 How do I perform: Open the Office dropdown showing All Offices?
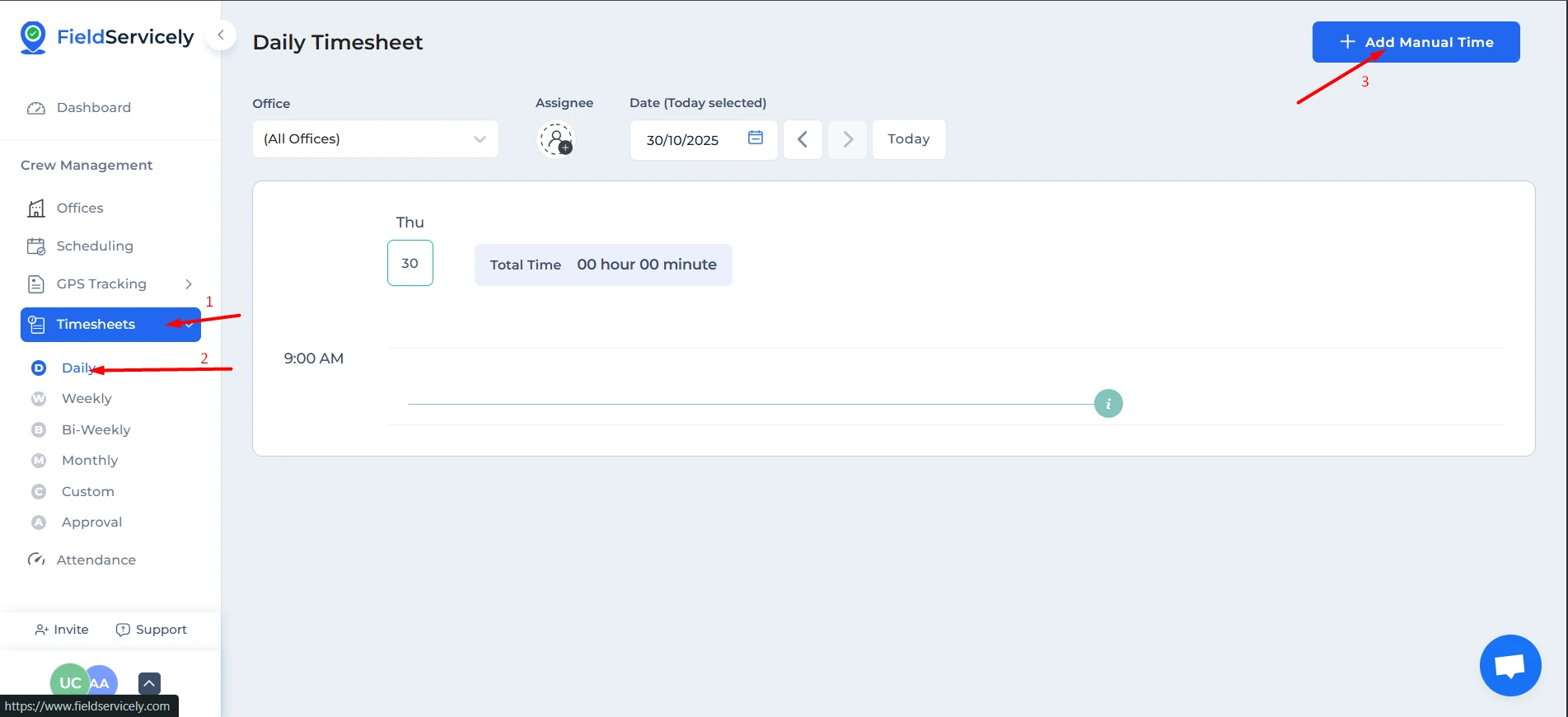376,139
